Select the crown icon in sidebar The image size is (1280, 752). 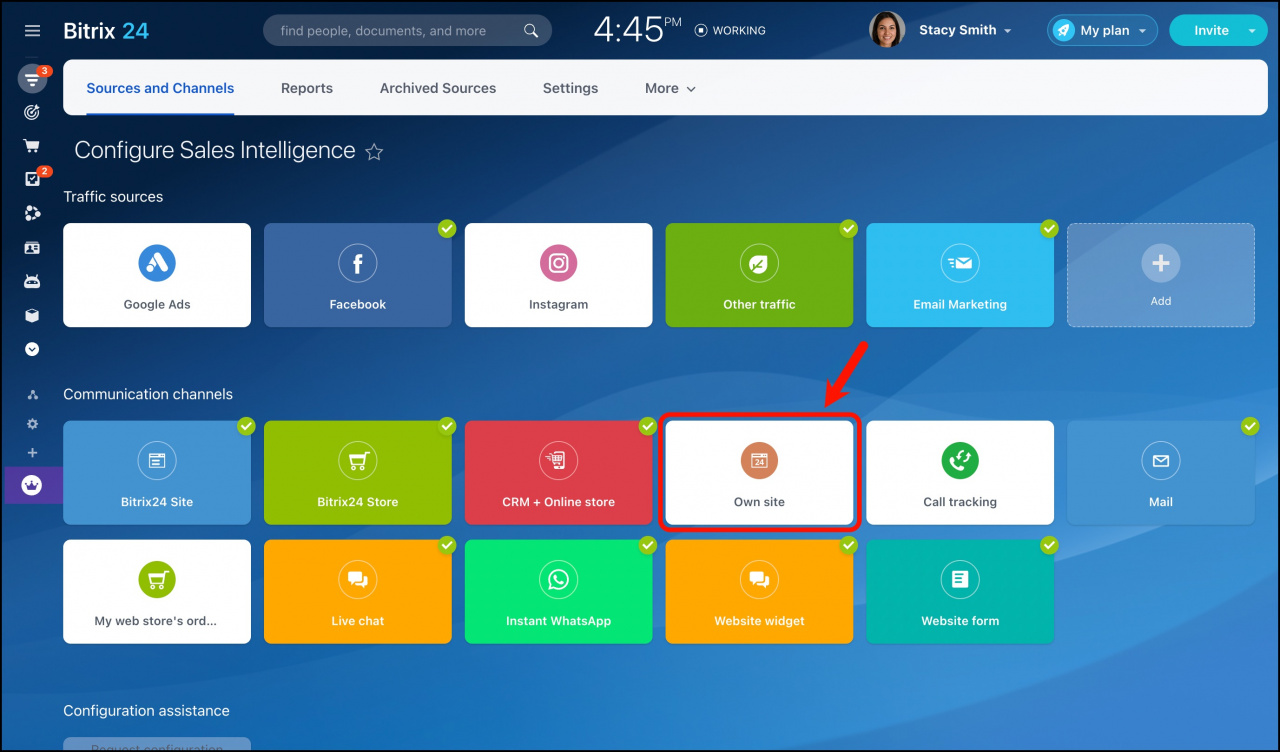coord(32,485)
